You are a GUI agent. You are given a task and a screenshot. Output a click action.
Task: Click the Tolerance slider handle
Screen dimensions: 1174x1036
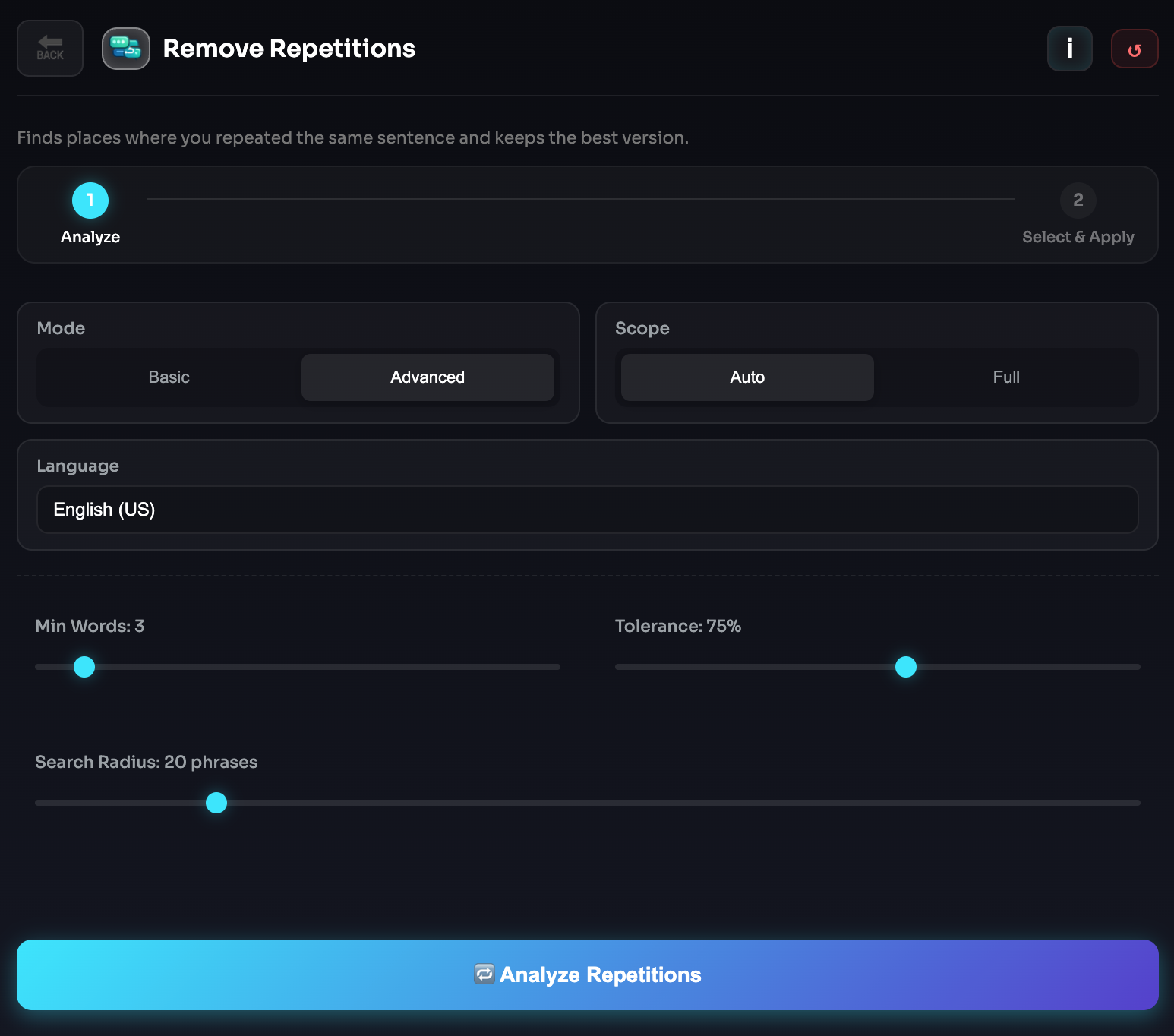906,667
